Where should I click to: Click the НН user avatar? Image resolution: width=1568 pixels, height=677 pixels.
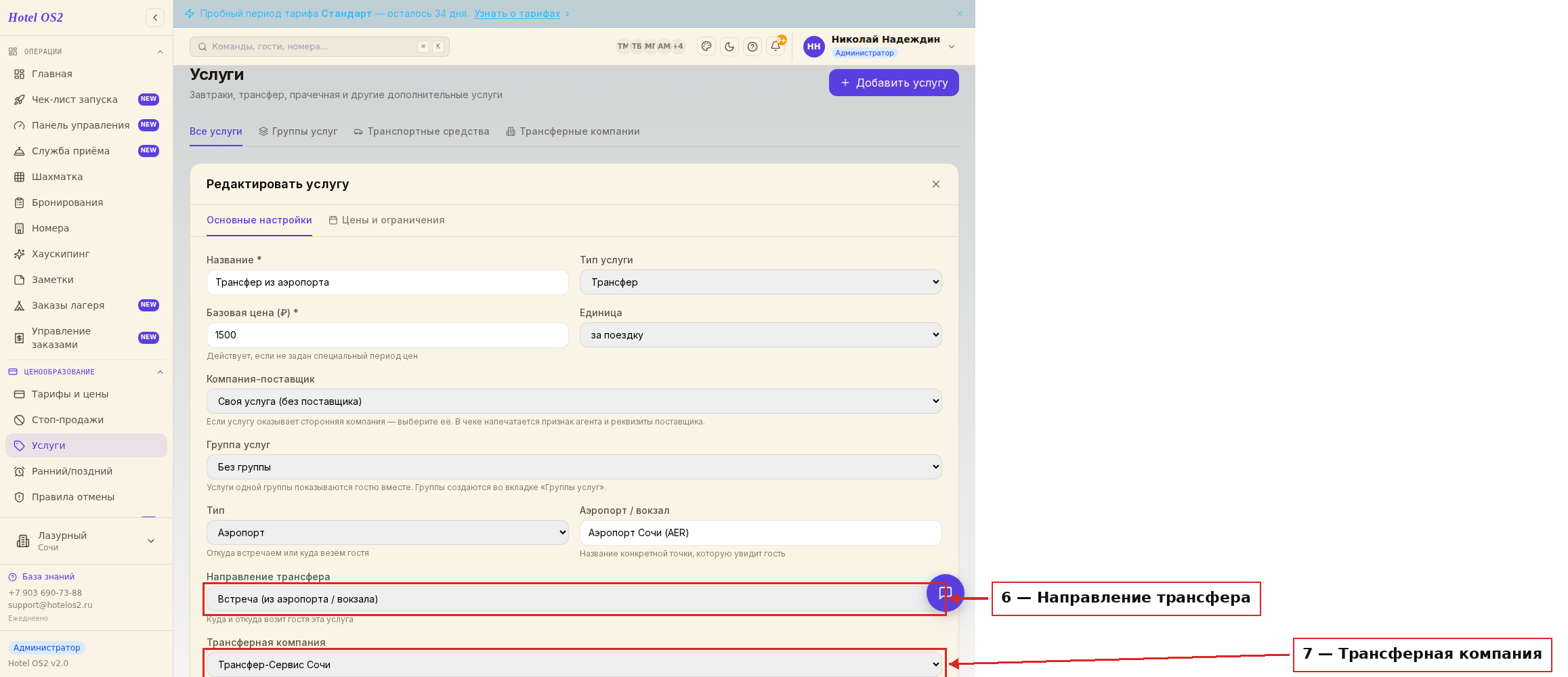(813, 47)
